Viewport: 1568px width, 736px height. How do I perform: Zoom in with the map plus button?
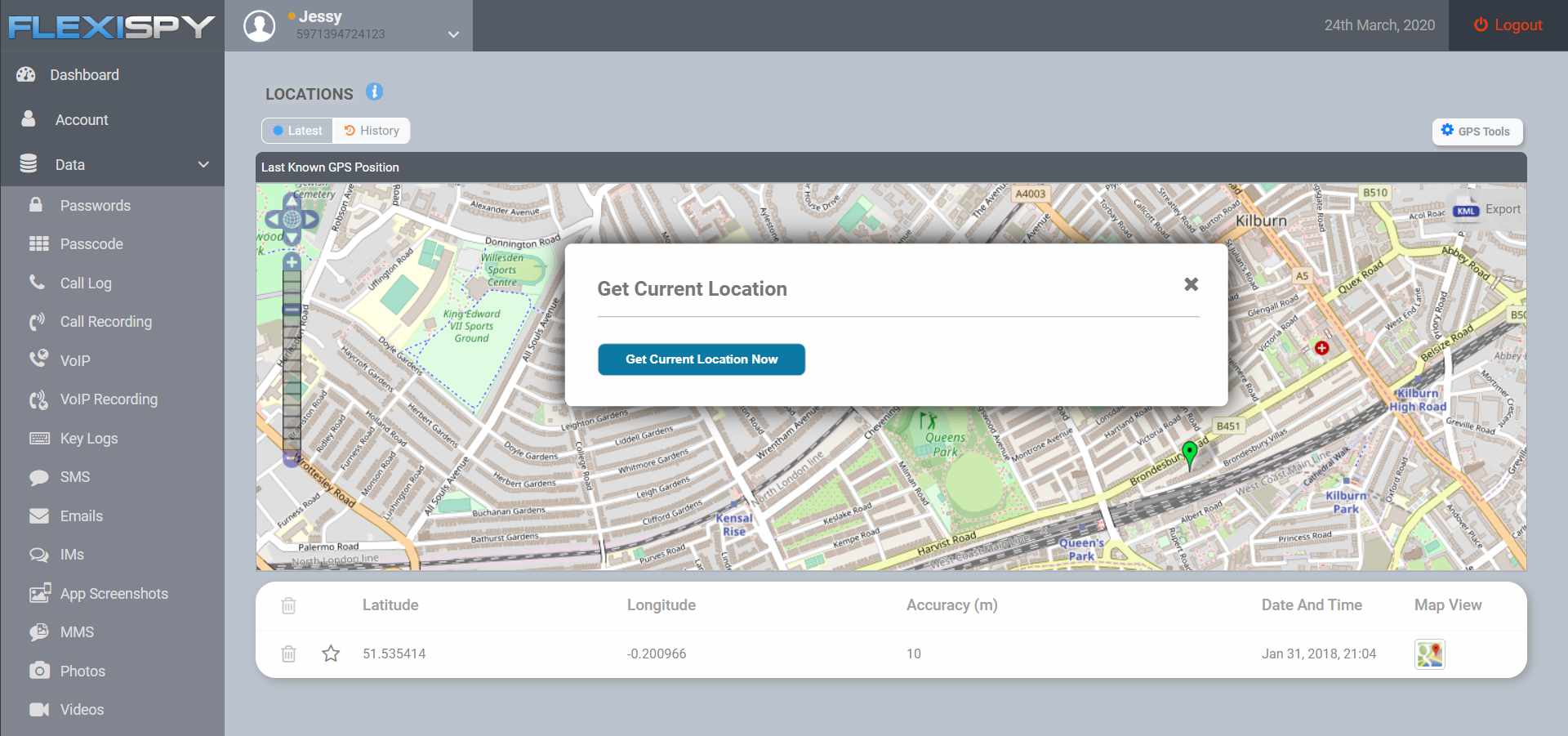click(292, 262)
